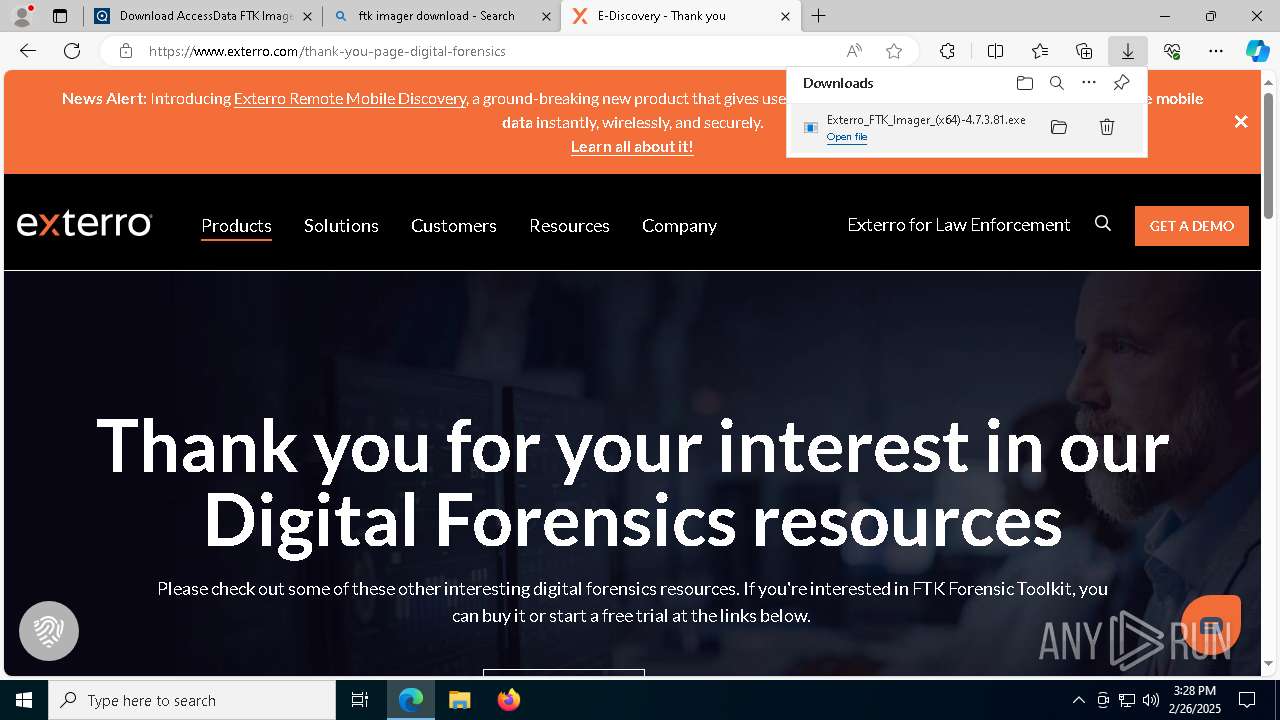This screenshot has width=1280, height=720.
Task: Click the Open file link
Action: [846, 137]
